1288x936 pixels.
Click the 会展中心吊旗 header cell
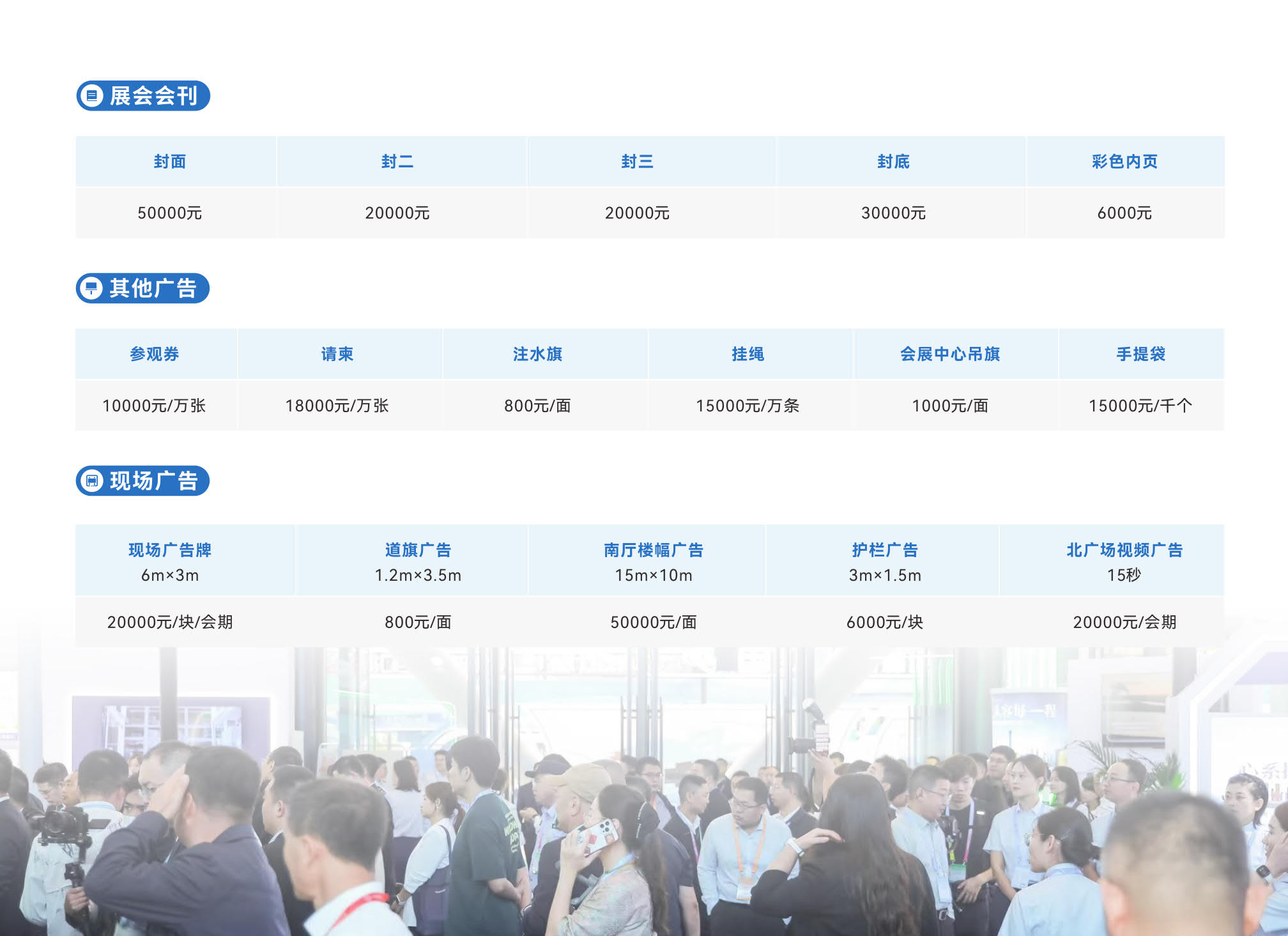click(x=950, y=354)
